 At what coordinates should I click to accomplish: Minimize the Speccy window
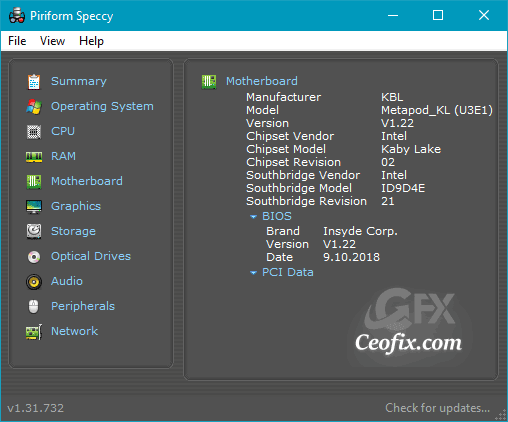point(393,15)
